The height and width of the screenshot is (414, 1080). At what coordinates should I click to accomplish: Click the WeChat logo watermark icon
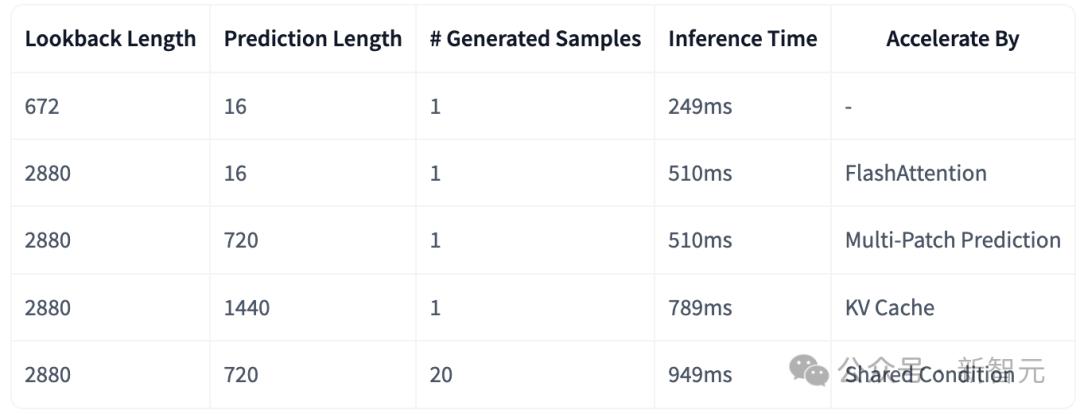[809, 370]
